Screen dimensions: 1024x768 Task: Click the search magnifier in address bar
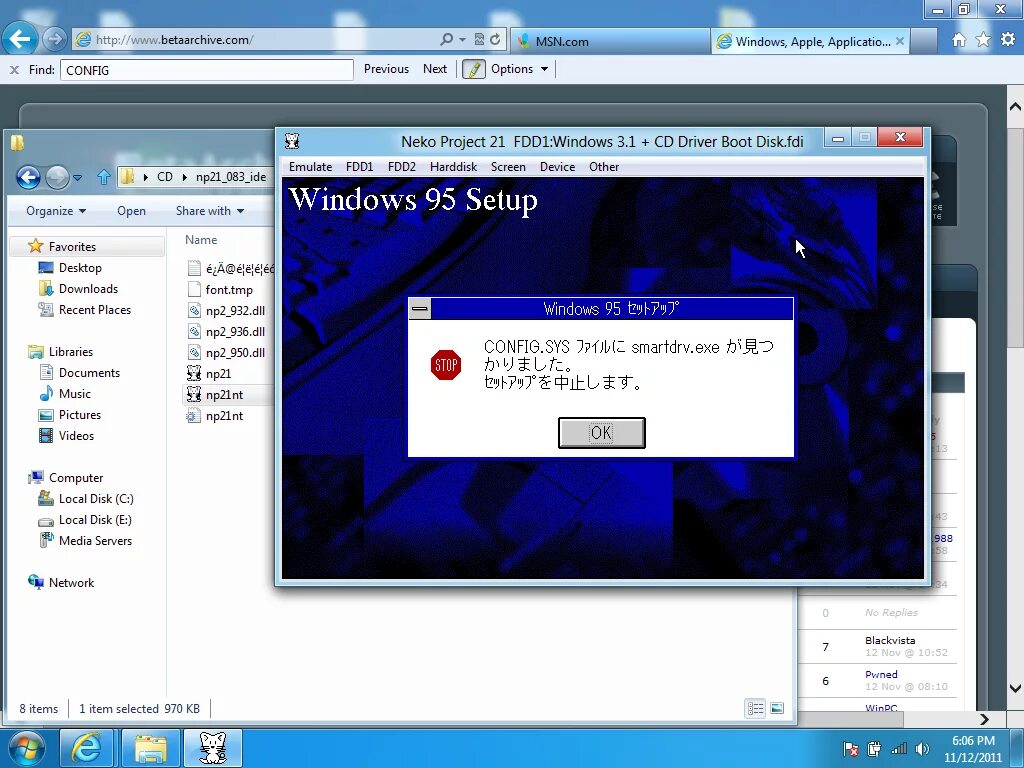(x=447, y=40)
